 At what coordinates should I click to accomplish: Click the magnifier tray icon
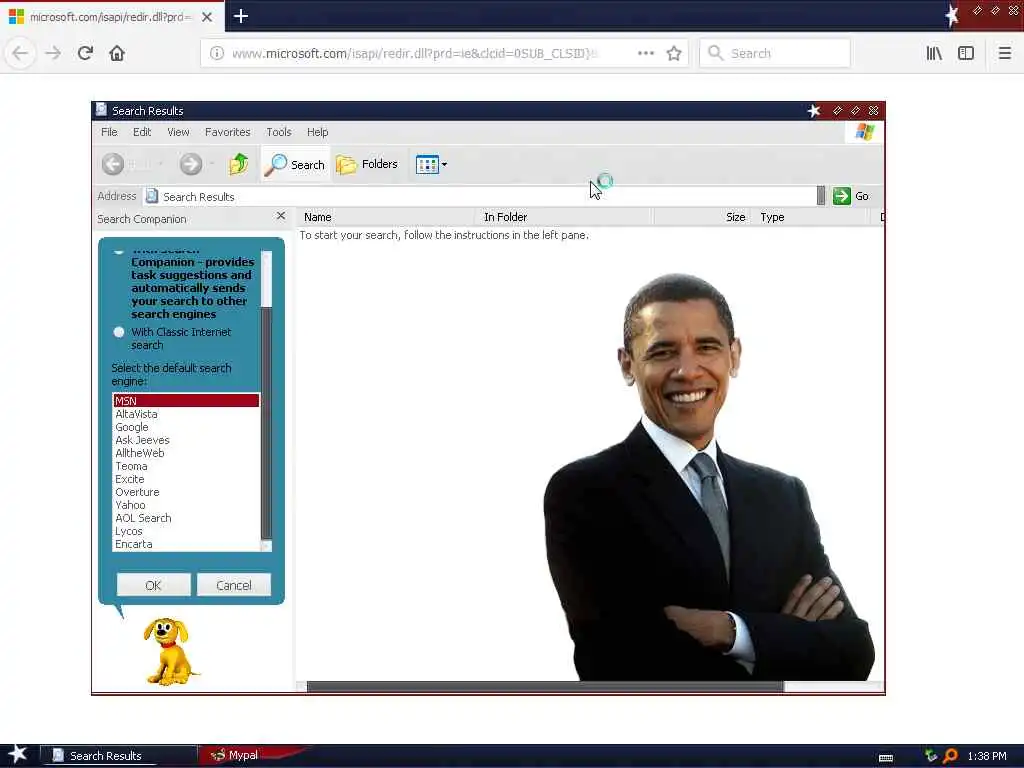[950, 756]
